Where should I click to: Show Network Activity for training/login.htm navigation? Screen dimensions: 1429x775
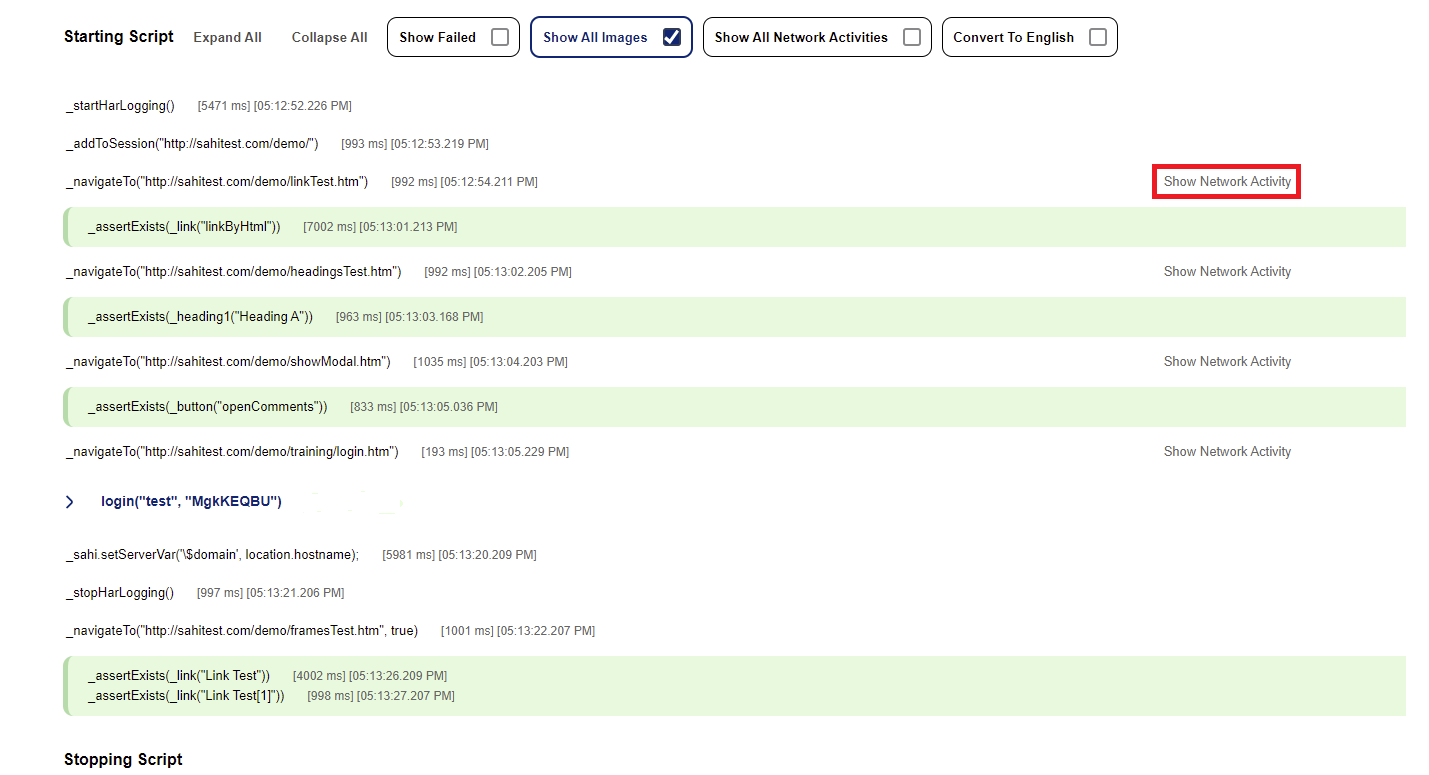[1227, 452]
